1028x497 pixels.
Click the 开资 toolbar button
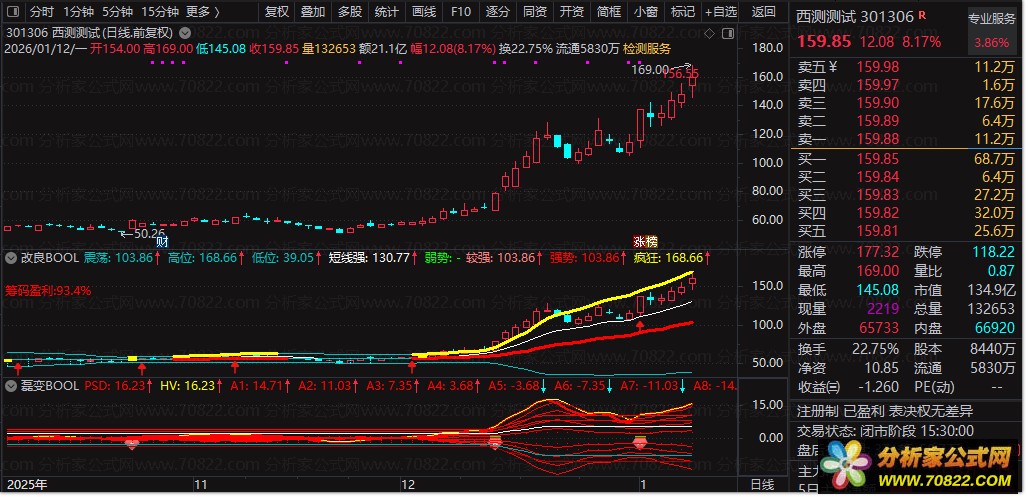[572, 11]
